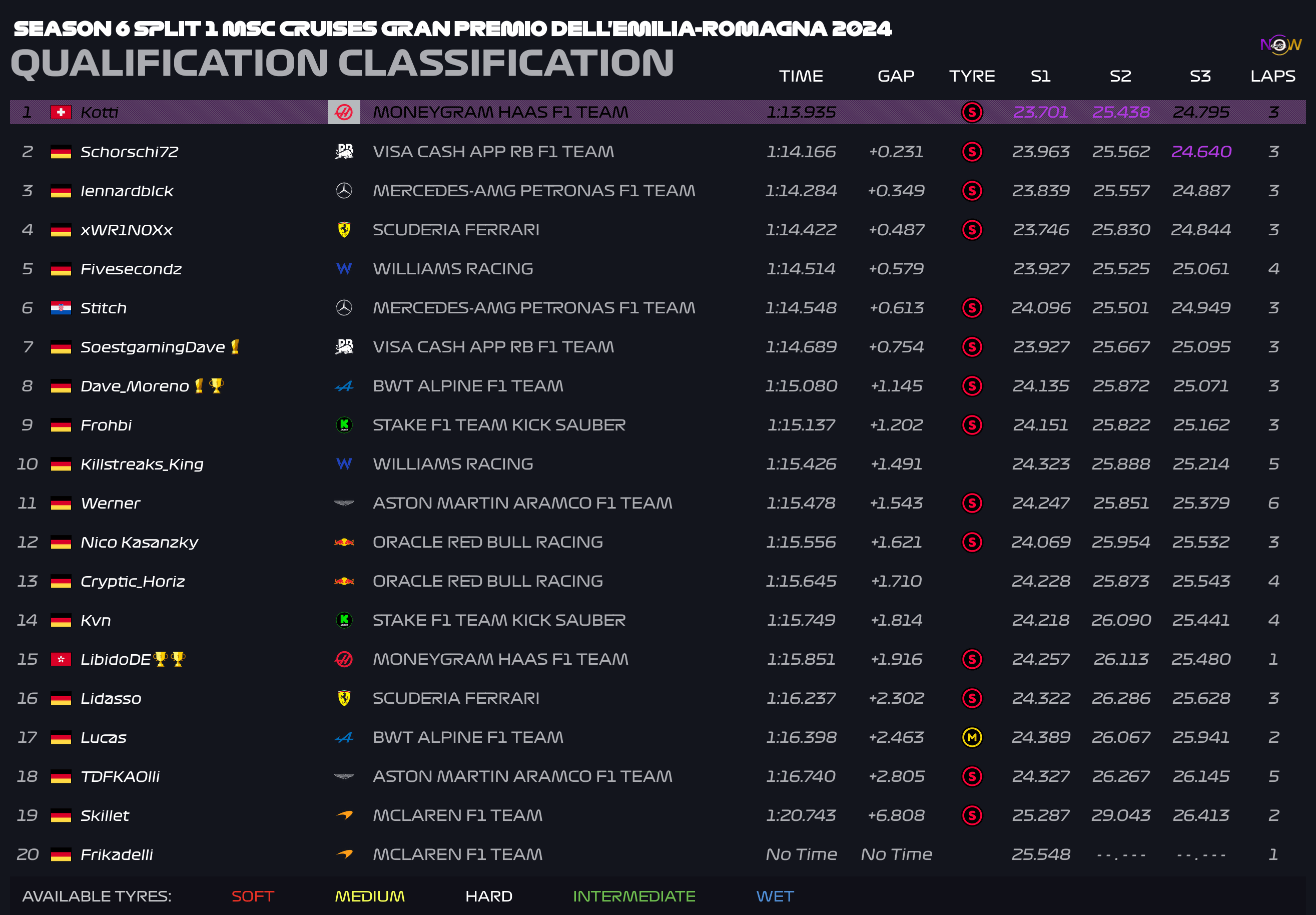Click the Haas team logo in Kotti's row
The image size is (1316, 915).
[344, 112]
